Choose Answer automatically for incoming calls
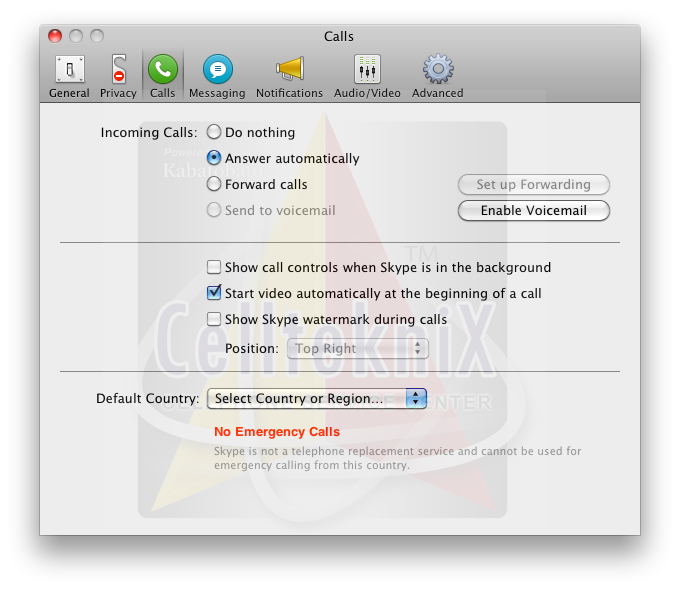The height and width of the screenshot is (590, 680). [214, 158]
